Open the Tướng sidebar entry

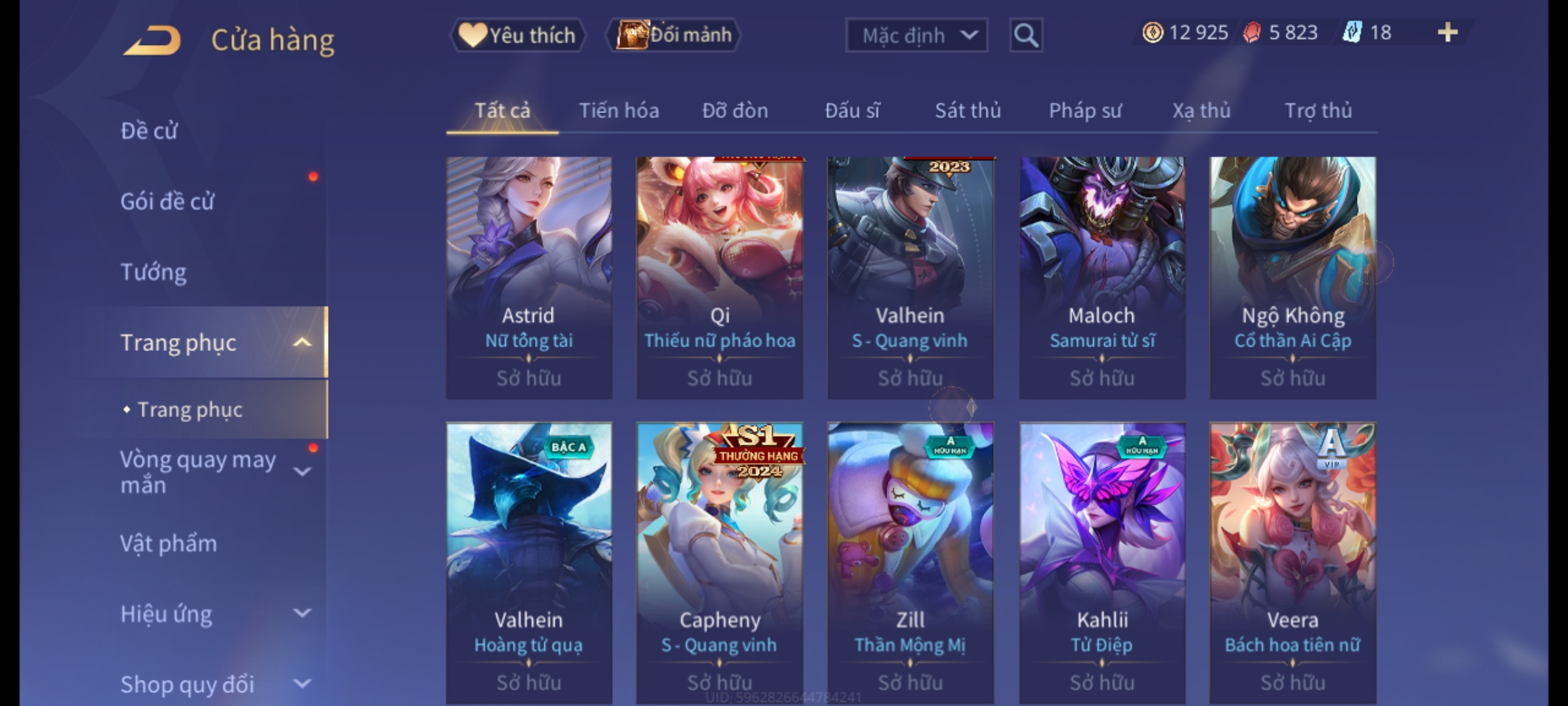[154, 272]
